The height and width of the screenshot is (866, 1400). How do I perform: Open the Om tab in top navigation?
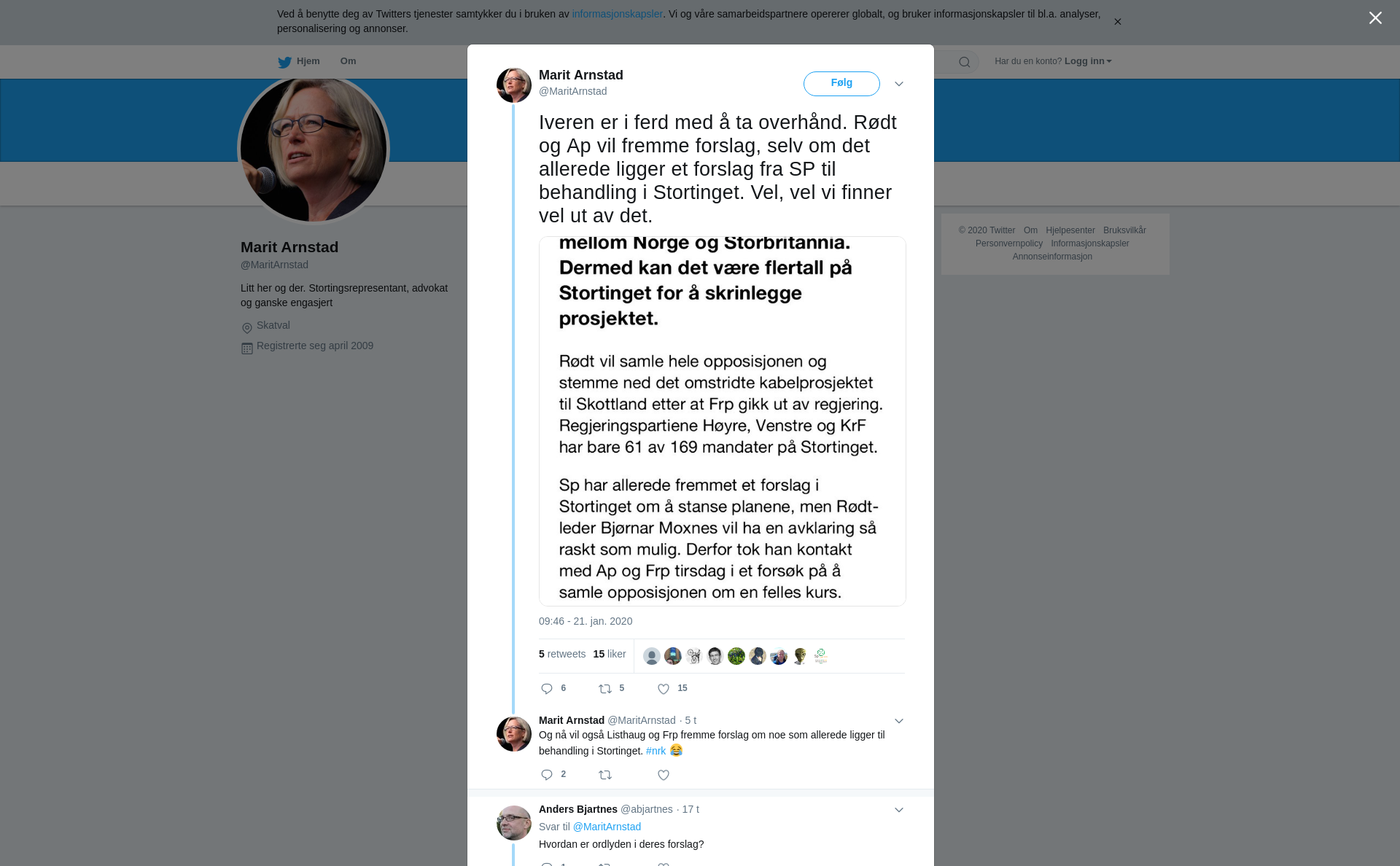tap(348, 61)
